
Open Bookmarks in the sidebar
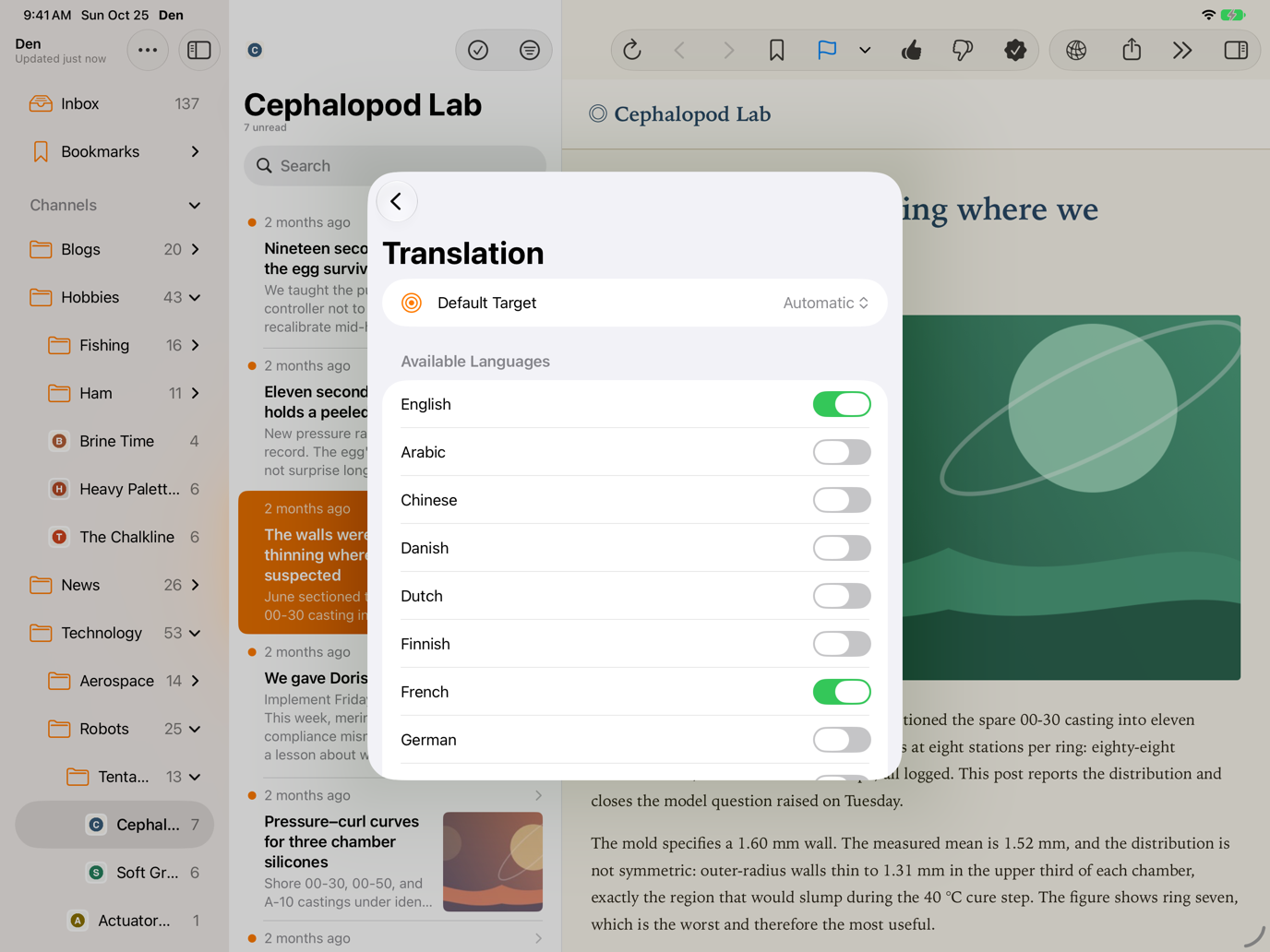tap(114, 151)
